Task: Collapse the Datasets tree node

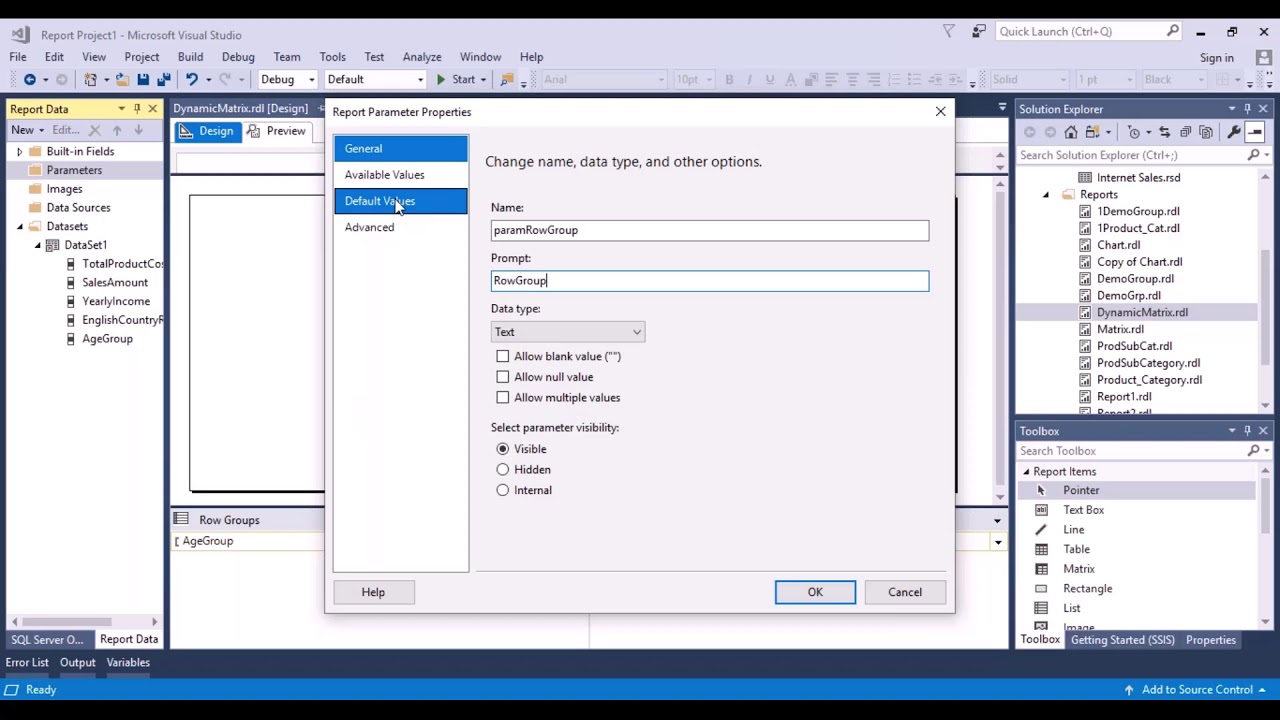Action: pyautogui.click(x=19, y=227)
